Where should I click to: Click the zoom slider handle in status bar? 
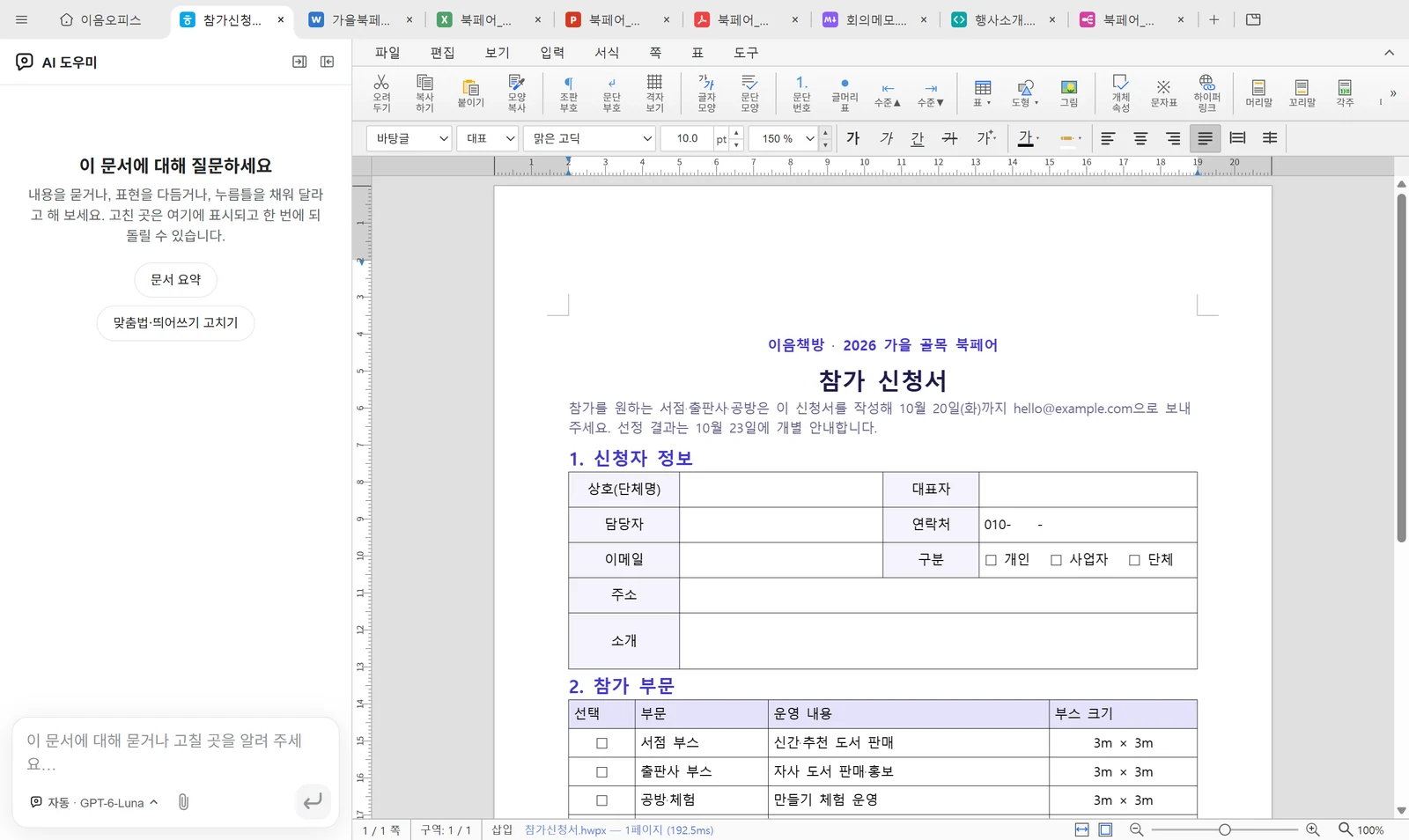(x=1224, y=829)
